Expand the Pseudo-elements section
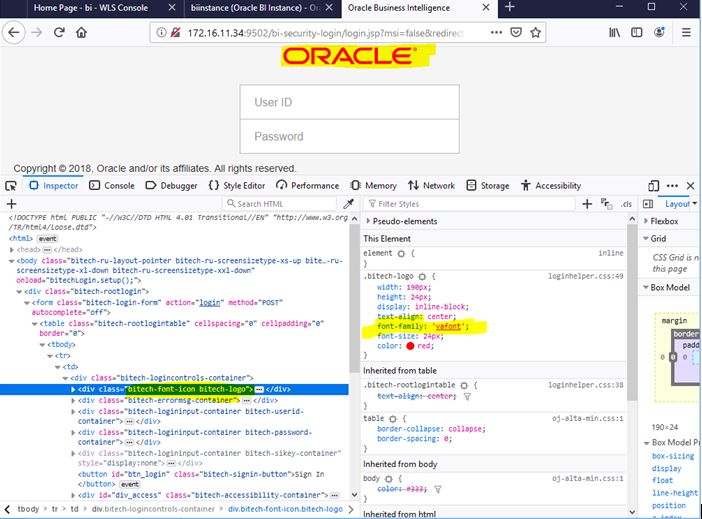Screen dimensions: 702x519 coord(368,221)
